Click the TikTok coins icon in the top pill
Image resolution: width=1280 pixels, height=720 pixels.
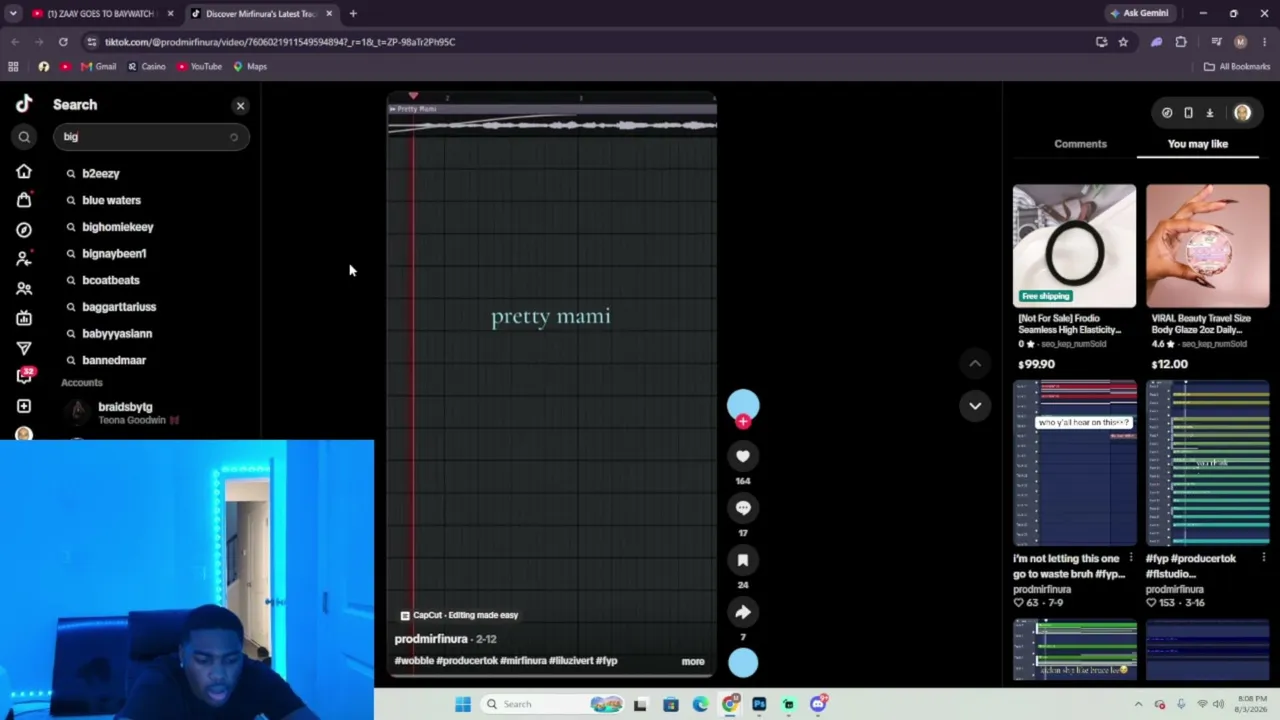[x=1167, y=113]
